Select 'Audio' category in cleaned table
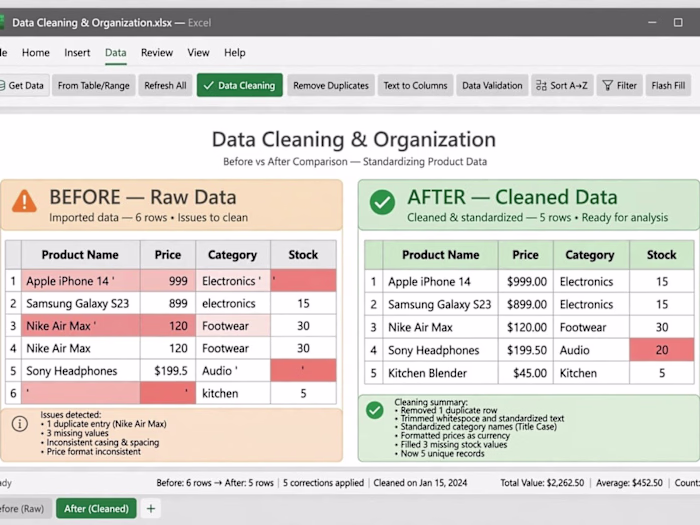 (592, 350)
